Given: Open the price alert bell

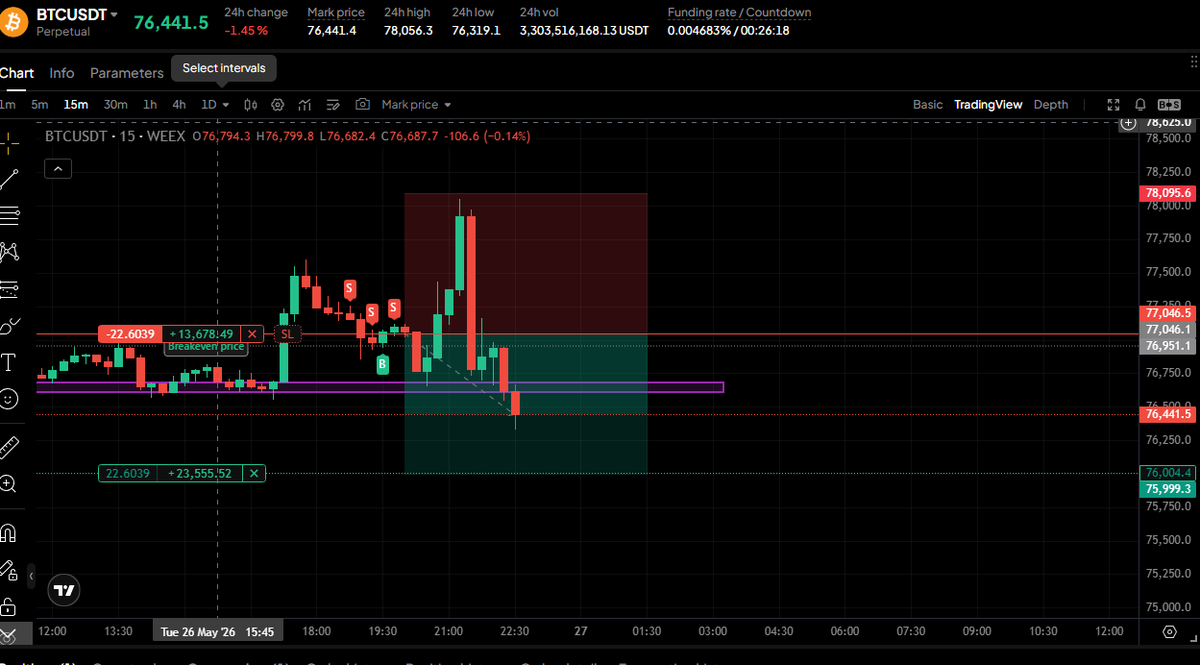Looking at the screenshot, I should 1140,104.
